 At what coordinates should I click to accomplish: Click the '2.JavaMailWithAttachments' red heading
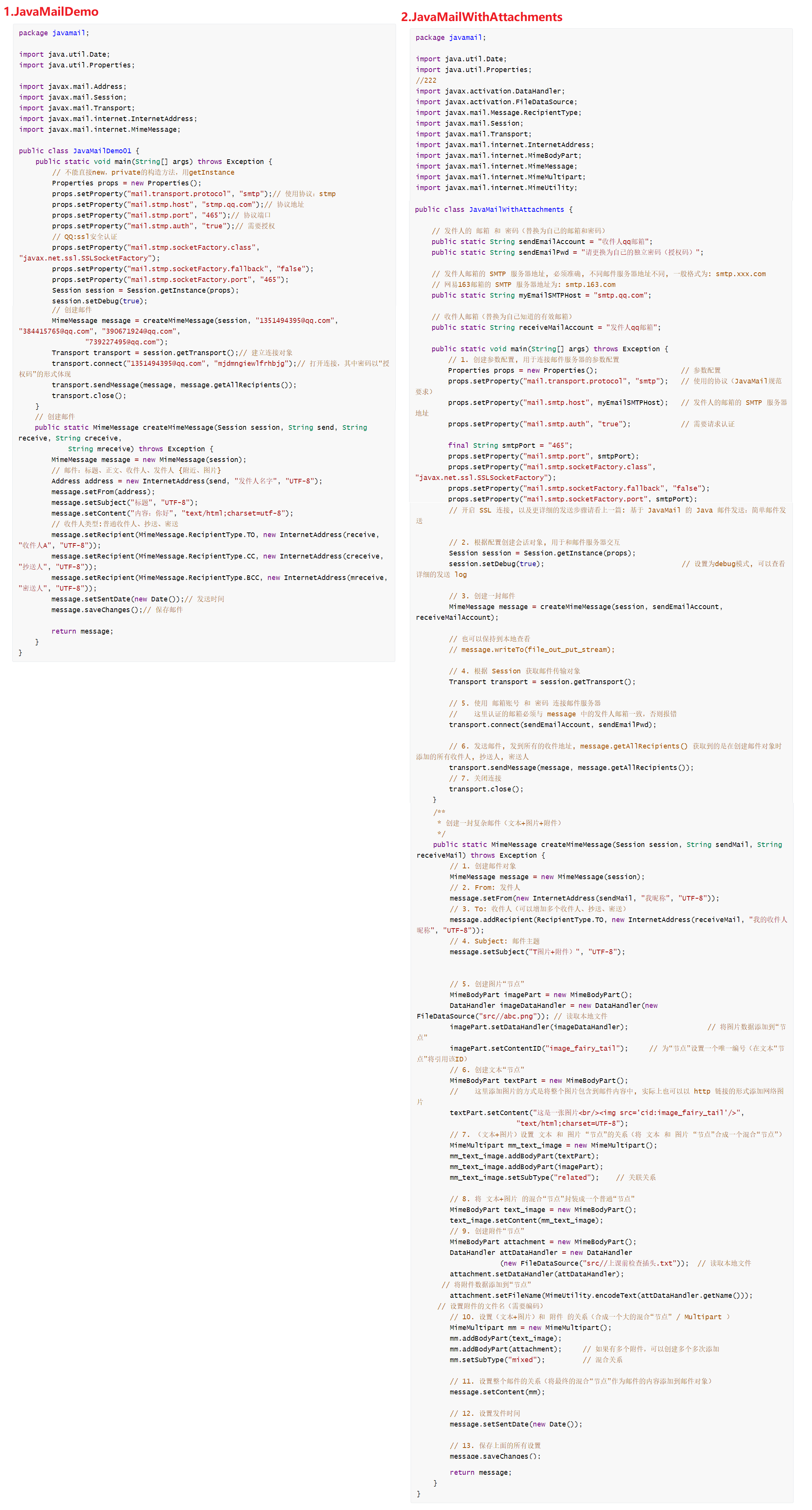pyautogui.click(x=481, y=17)
